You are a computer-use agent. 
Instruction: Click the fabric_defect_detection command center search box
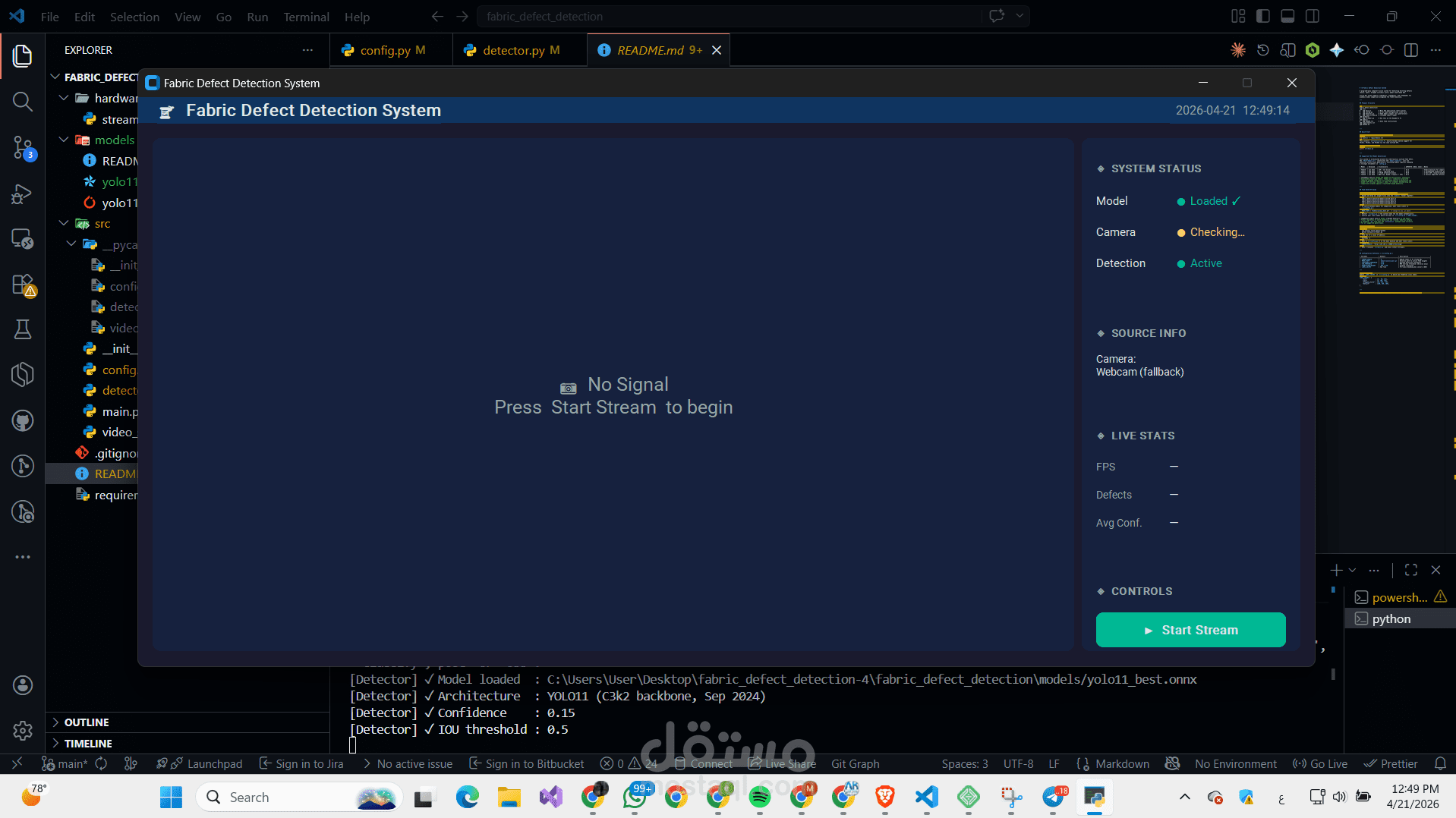(729, 16)
